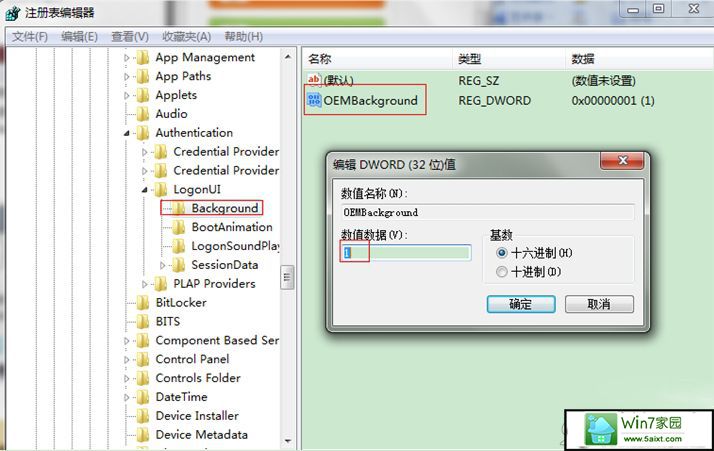This screenshot has height=451, width=714.
Task: Expand the PLAP Providers tree node
Action: click(145, 284)
